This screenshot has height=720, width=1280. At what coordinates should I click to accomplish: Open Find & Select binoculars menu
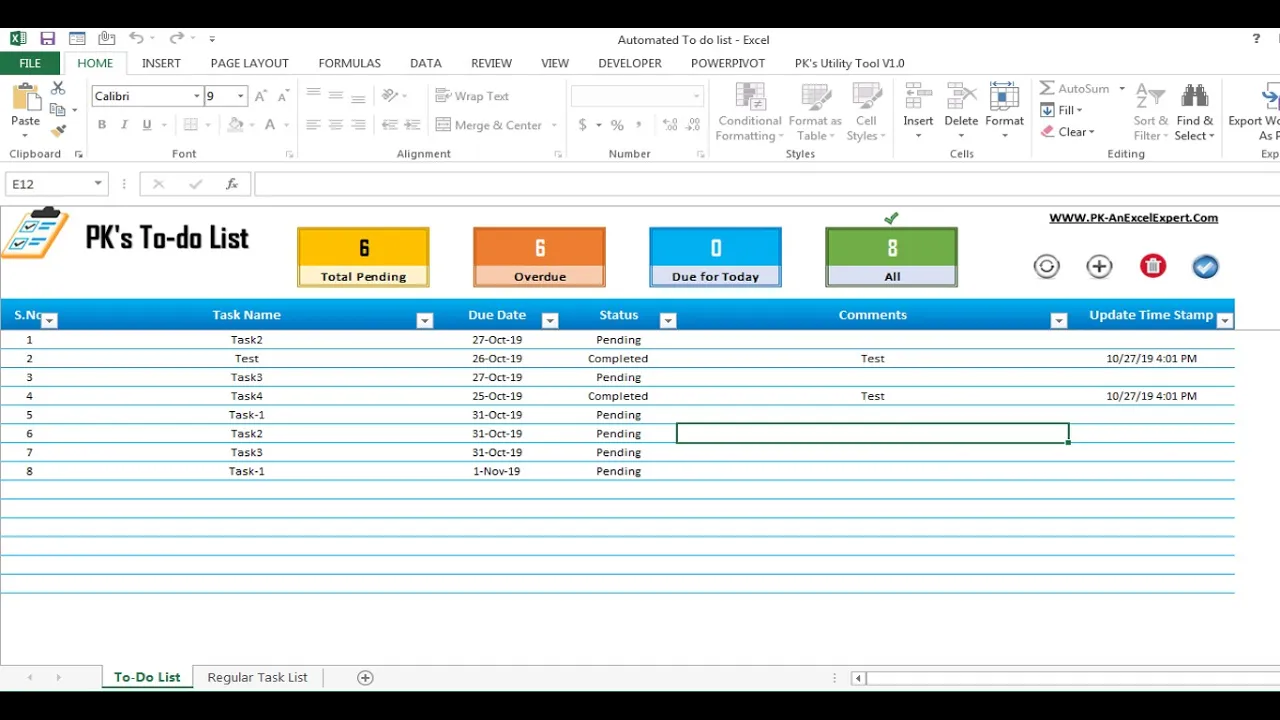[x=1194, y=112]
